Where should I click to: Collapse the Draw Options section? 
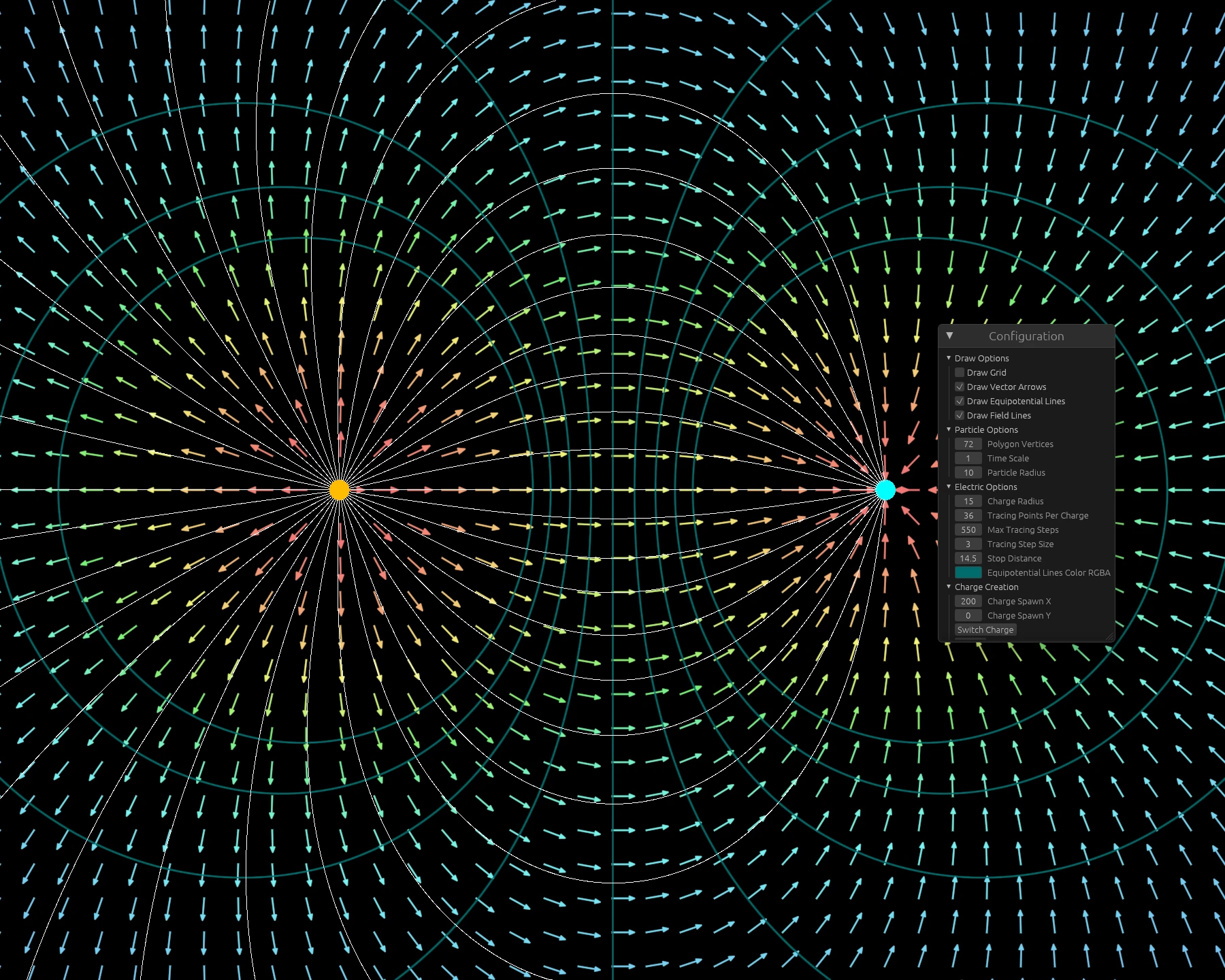coord(949,358)
